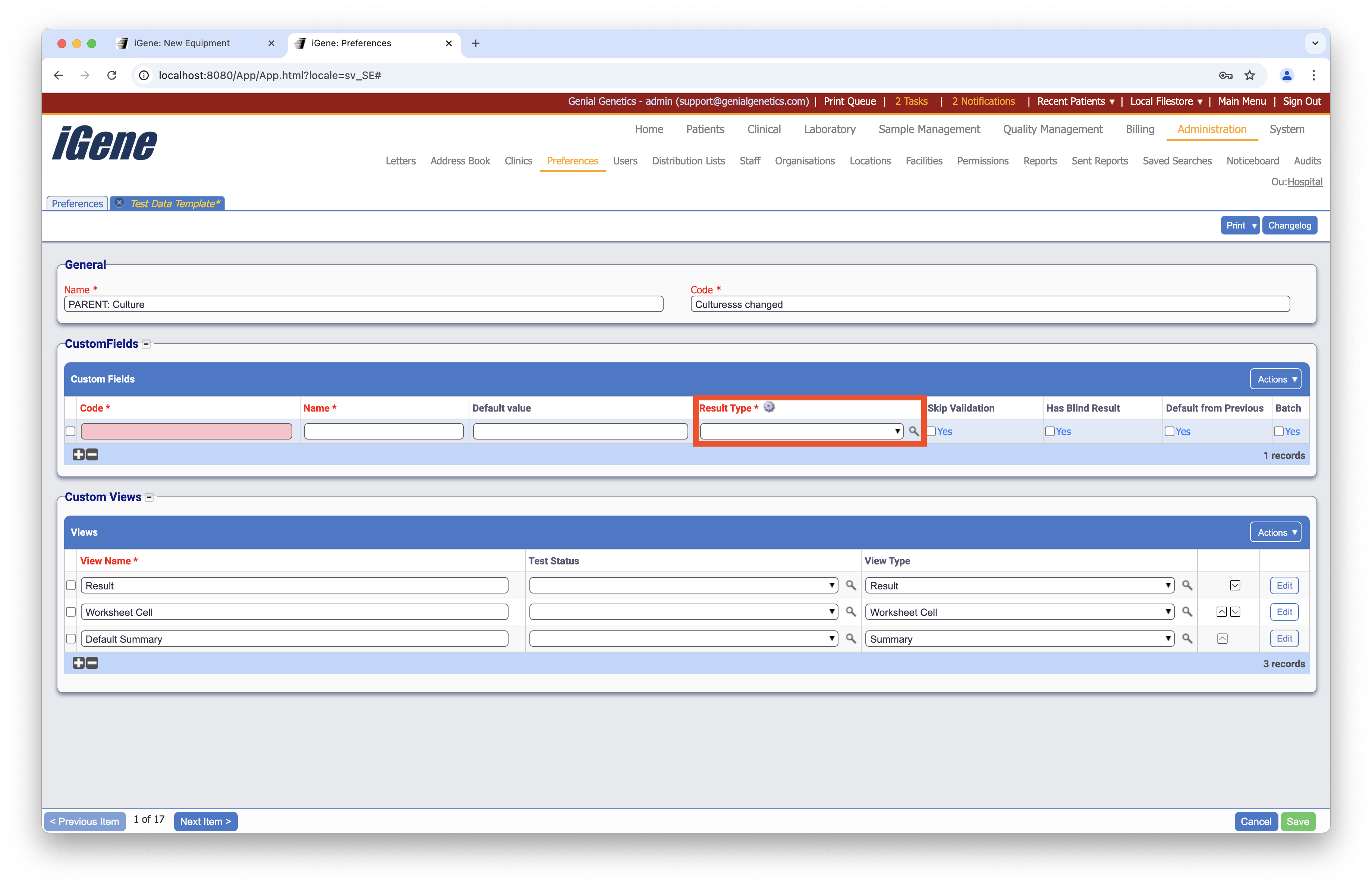This screenshot has height=888, width=1372.
Task: Add a row with Custom Fields plus icon
Action: tap(78, 455)
